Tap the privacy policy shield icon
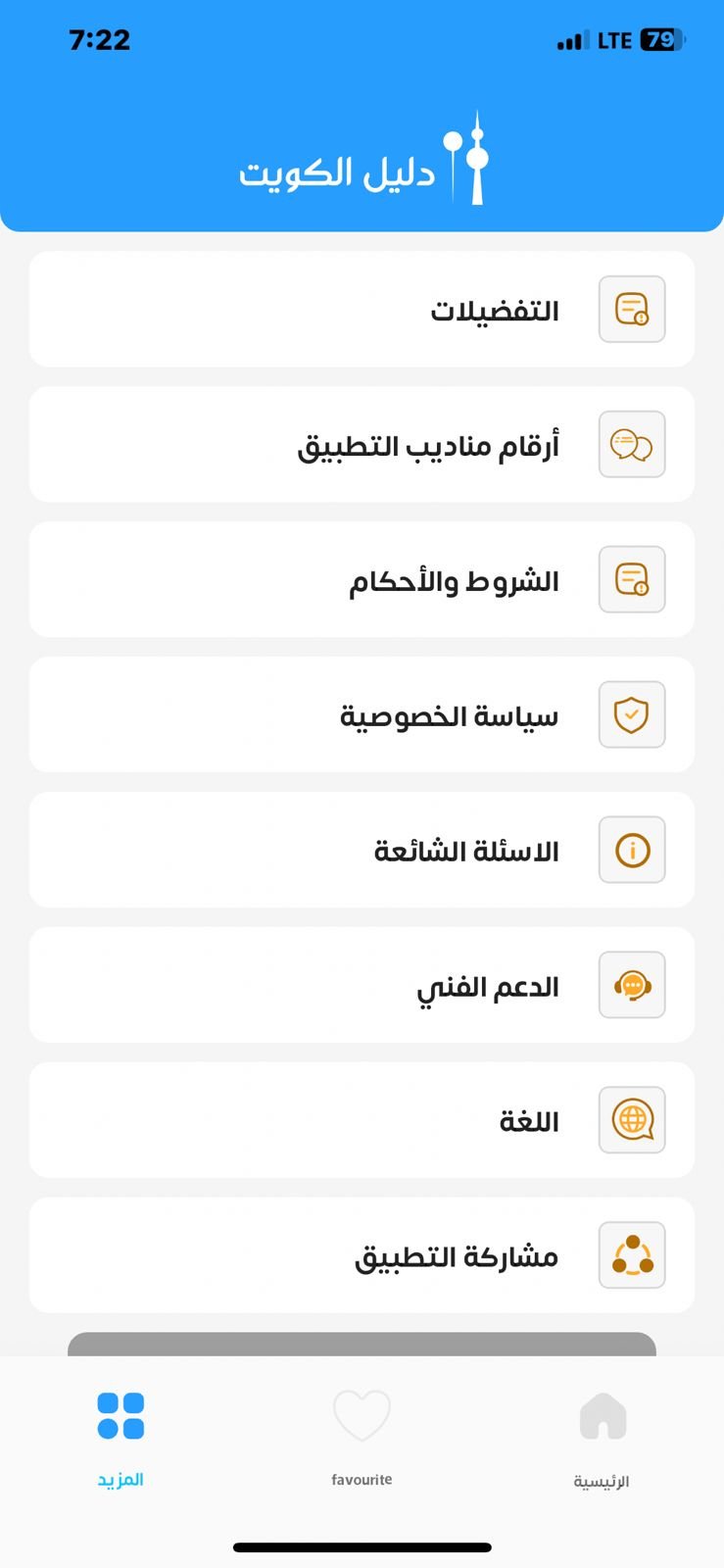The width and height of the screenshot is (724, 1568). point(632,715)
